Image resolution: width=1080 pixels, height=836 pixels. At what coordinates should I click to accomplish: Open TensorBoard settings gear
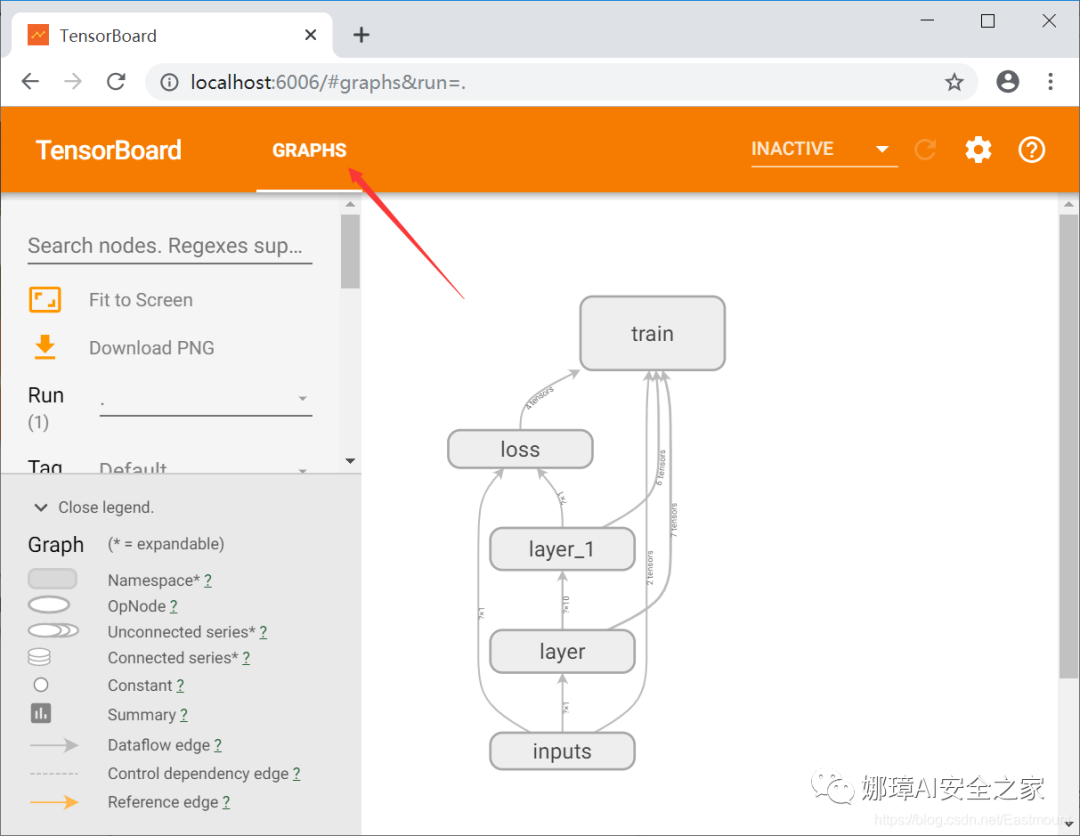point(978,149)
